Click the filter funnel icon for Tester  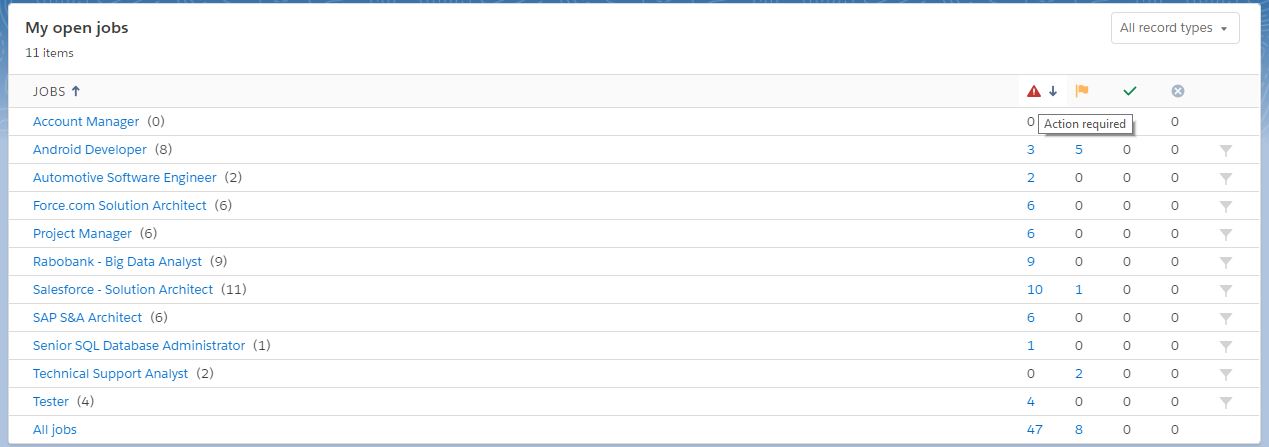coord(1226,402)
